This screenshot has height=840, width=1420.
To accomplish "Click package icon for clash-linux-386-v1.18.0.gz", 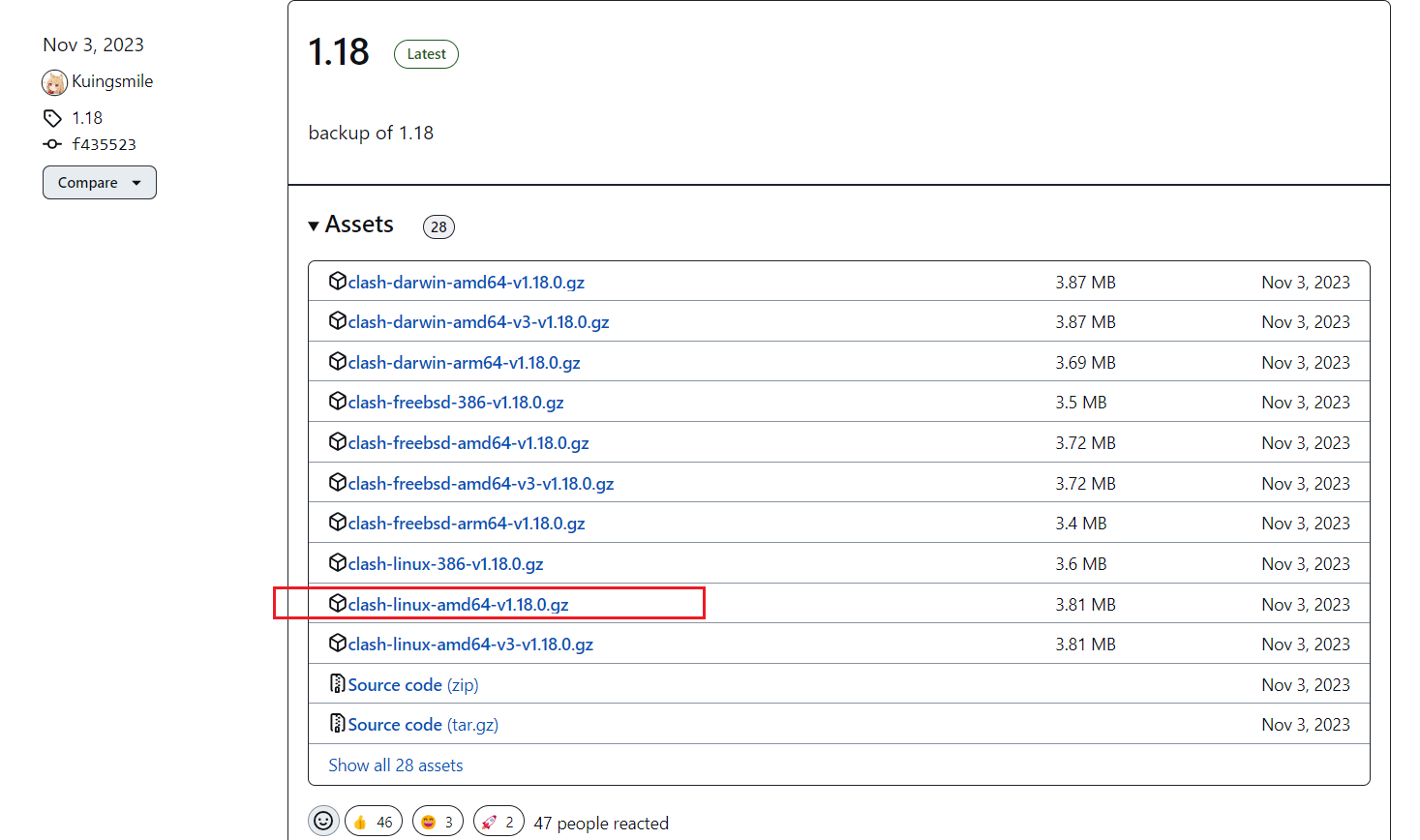I will (x=337, y=563).
